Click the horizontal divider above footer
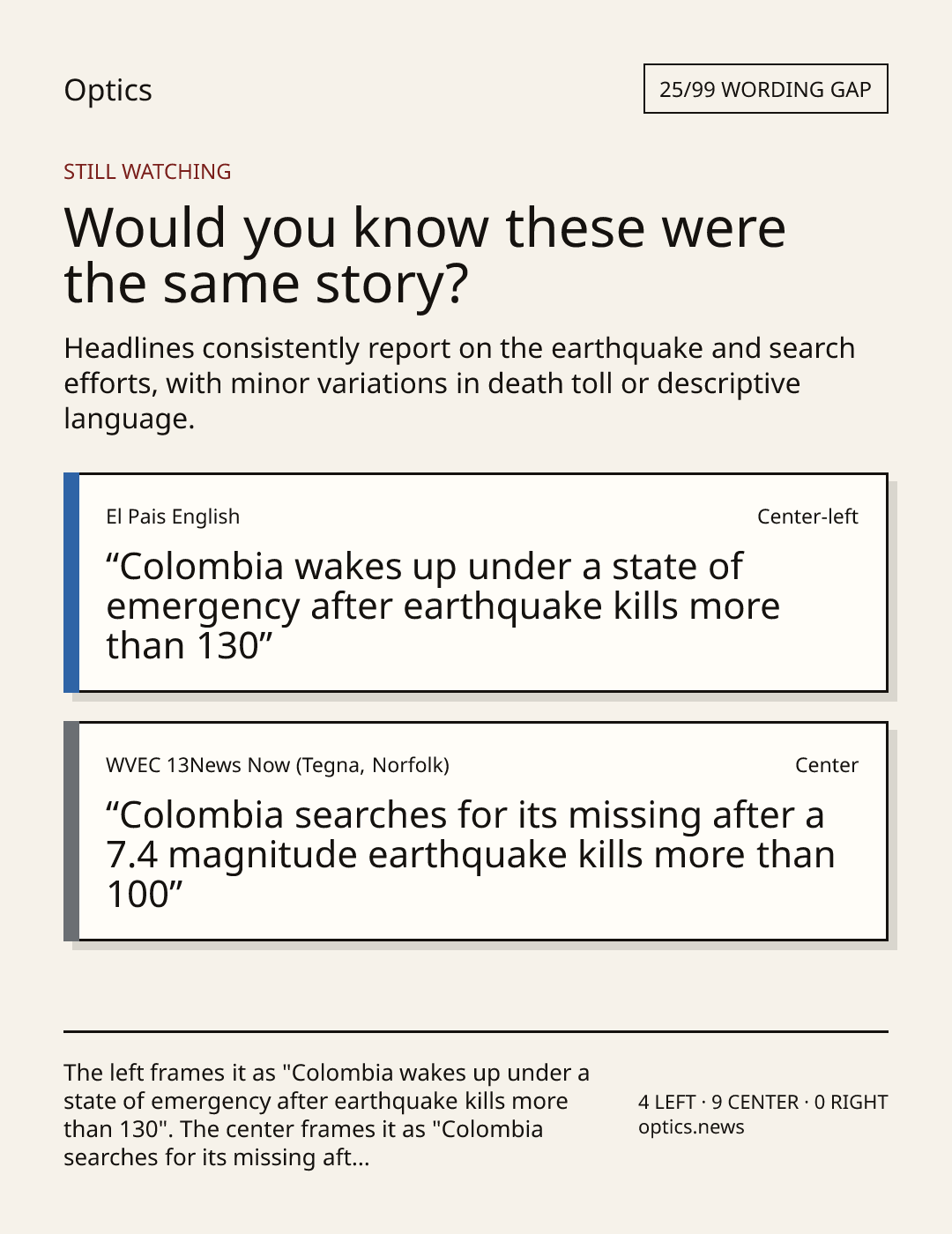The width and height of the screenshot is (952, 1234). click(x=476, y=1031)
